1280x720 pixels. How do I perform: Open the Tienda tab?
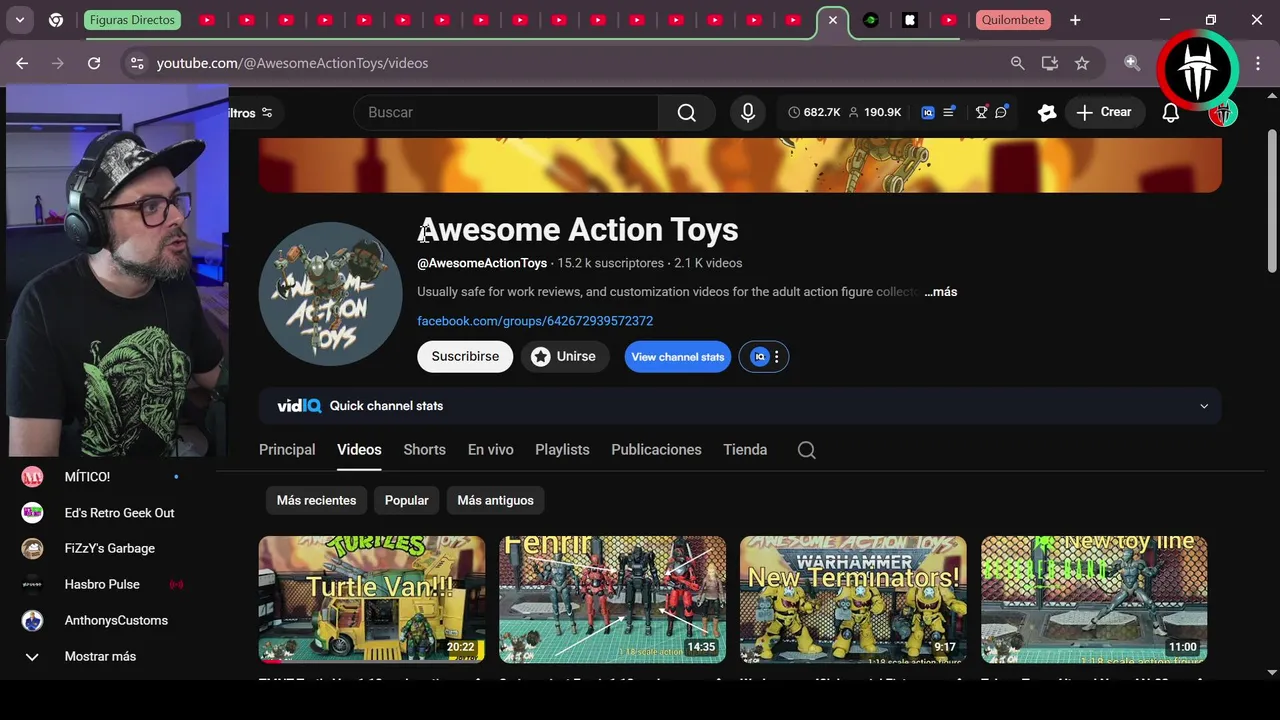click(x=745, y=450)
